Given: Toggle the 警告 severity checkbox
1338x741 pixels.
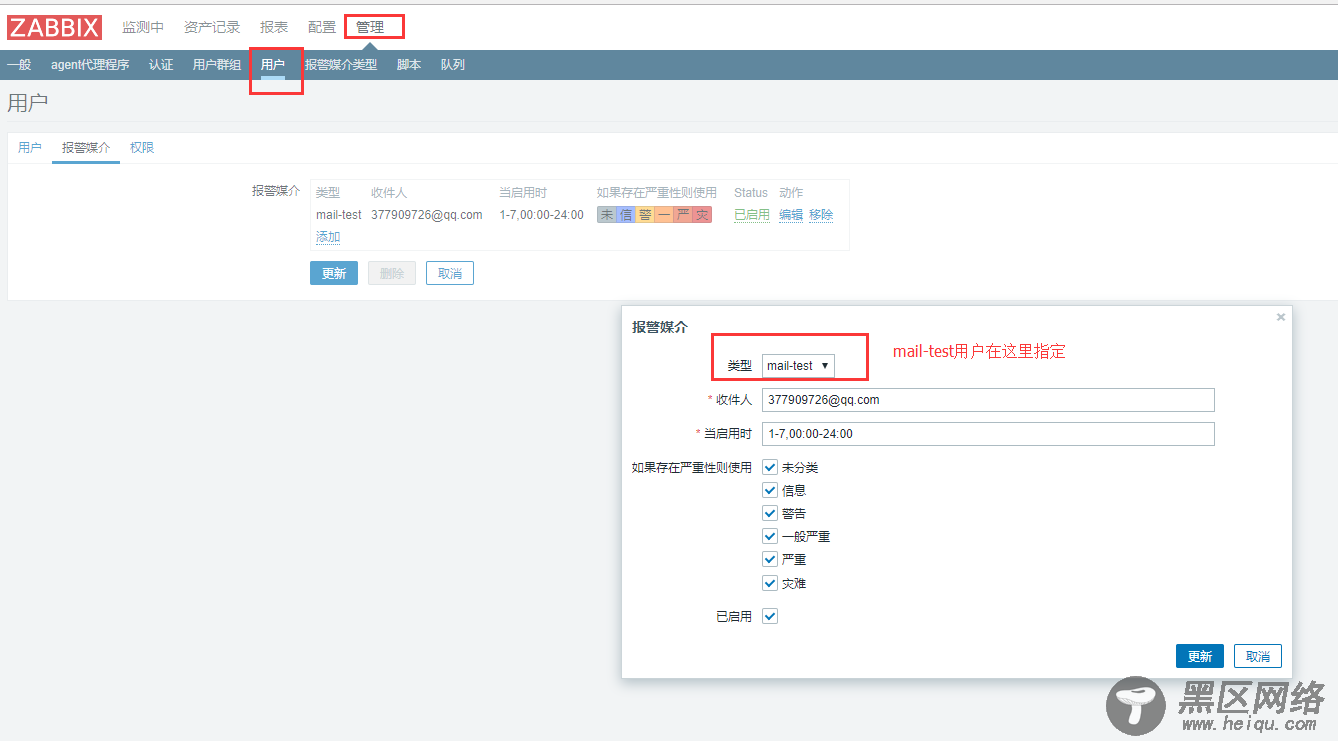Looking at the screenshot, I should [x=770, y=513].
